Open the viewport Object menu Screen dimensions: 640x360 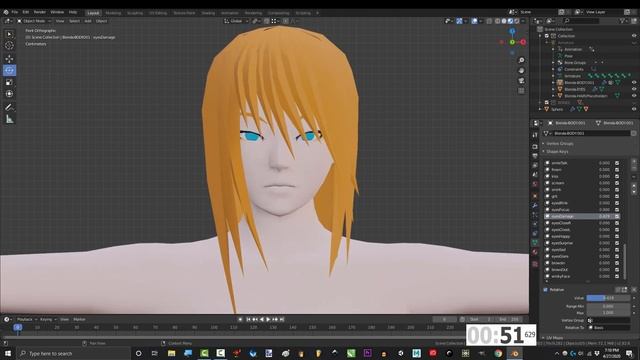coord(101,21)
